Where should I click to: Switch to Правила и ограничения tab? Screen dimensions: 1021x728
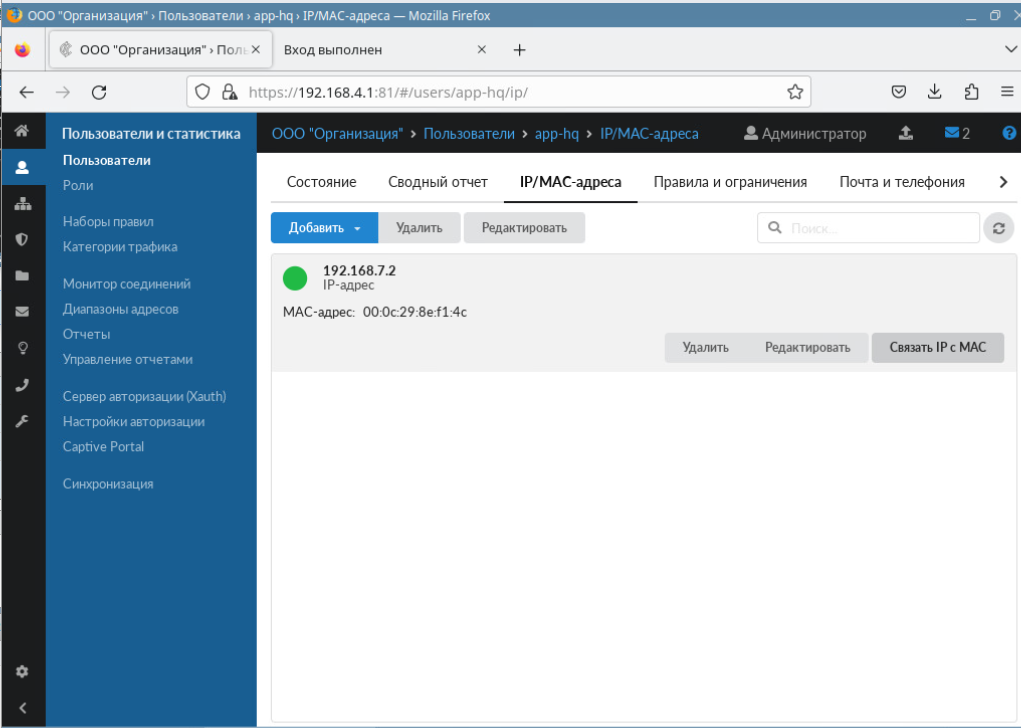[x=730, y=182]
